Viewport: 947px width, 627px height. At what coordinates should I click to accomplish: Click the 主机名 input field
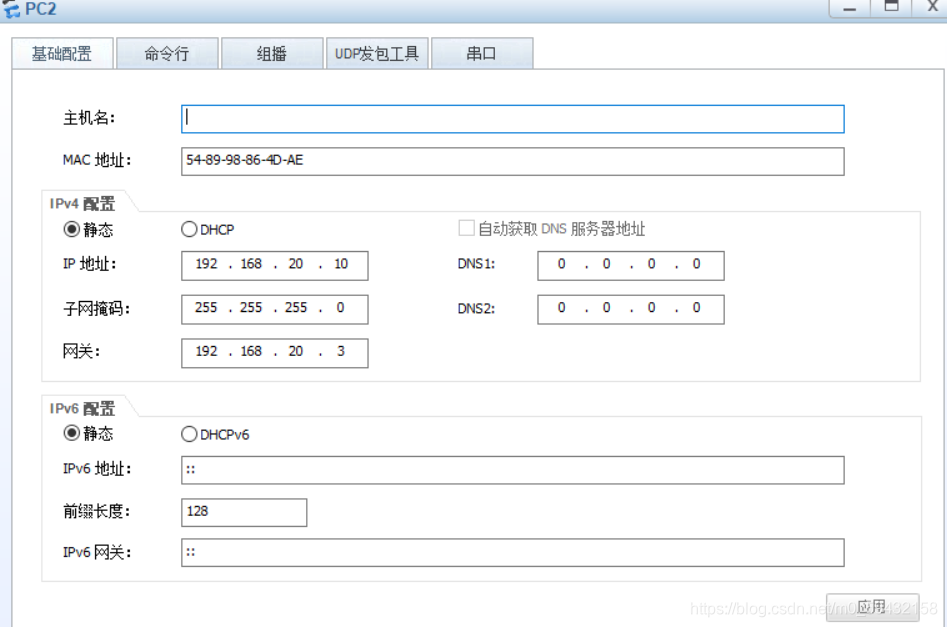tap(513, 119)
